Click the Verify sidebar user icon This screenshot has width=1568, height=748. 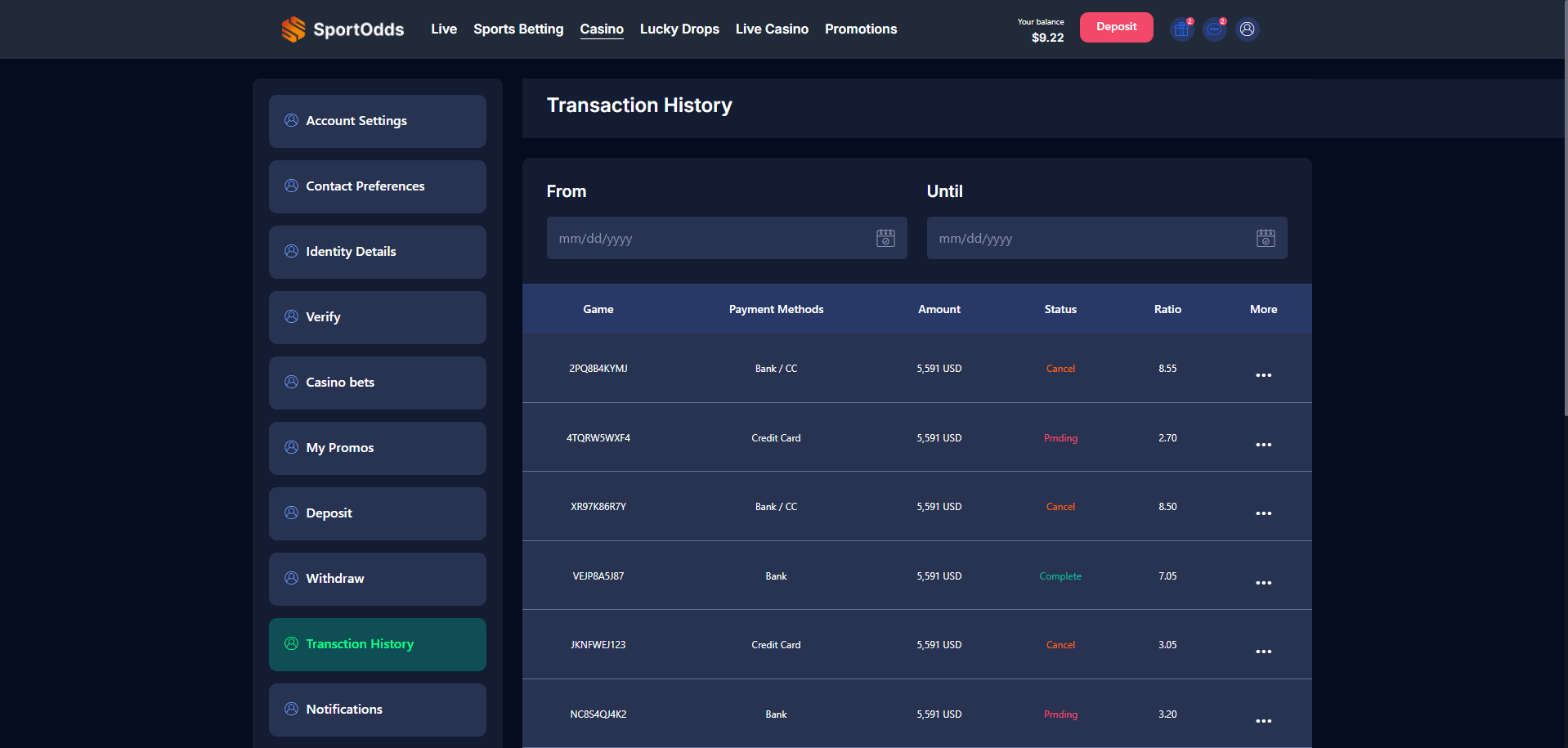click(291, 316)
